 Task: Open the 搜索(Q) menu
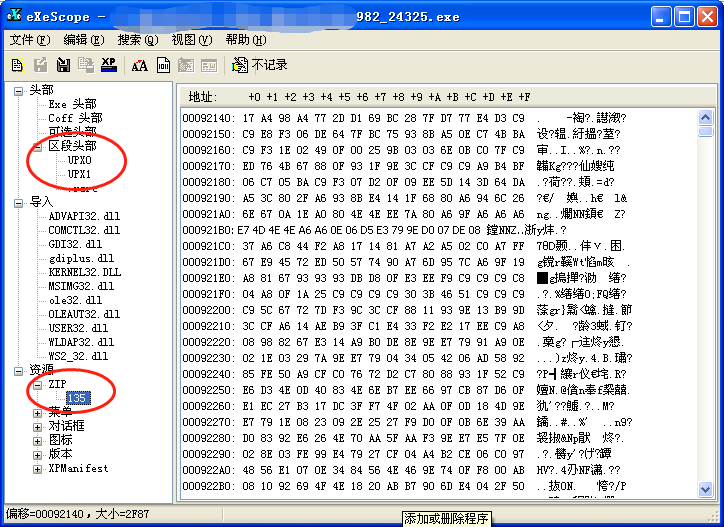138,40
